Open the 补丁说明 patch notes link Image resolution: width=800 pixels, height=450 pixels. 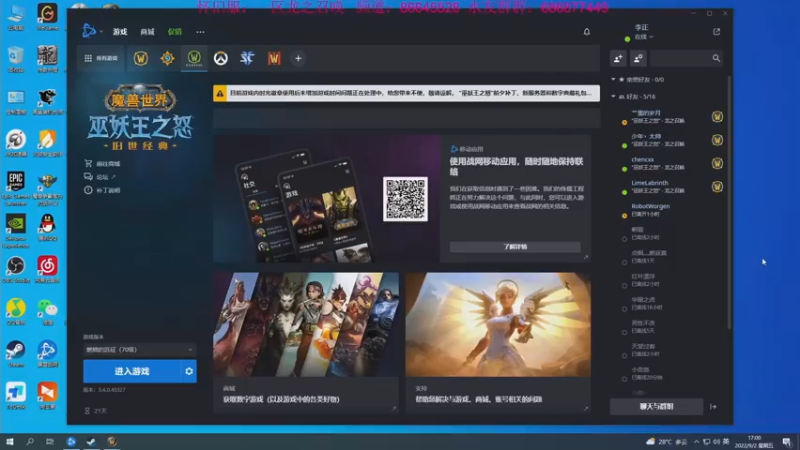pos(103,190)
